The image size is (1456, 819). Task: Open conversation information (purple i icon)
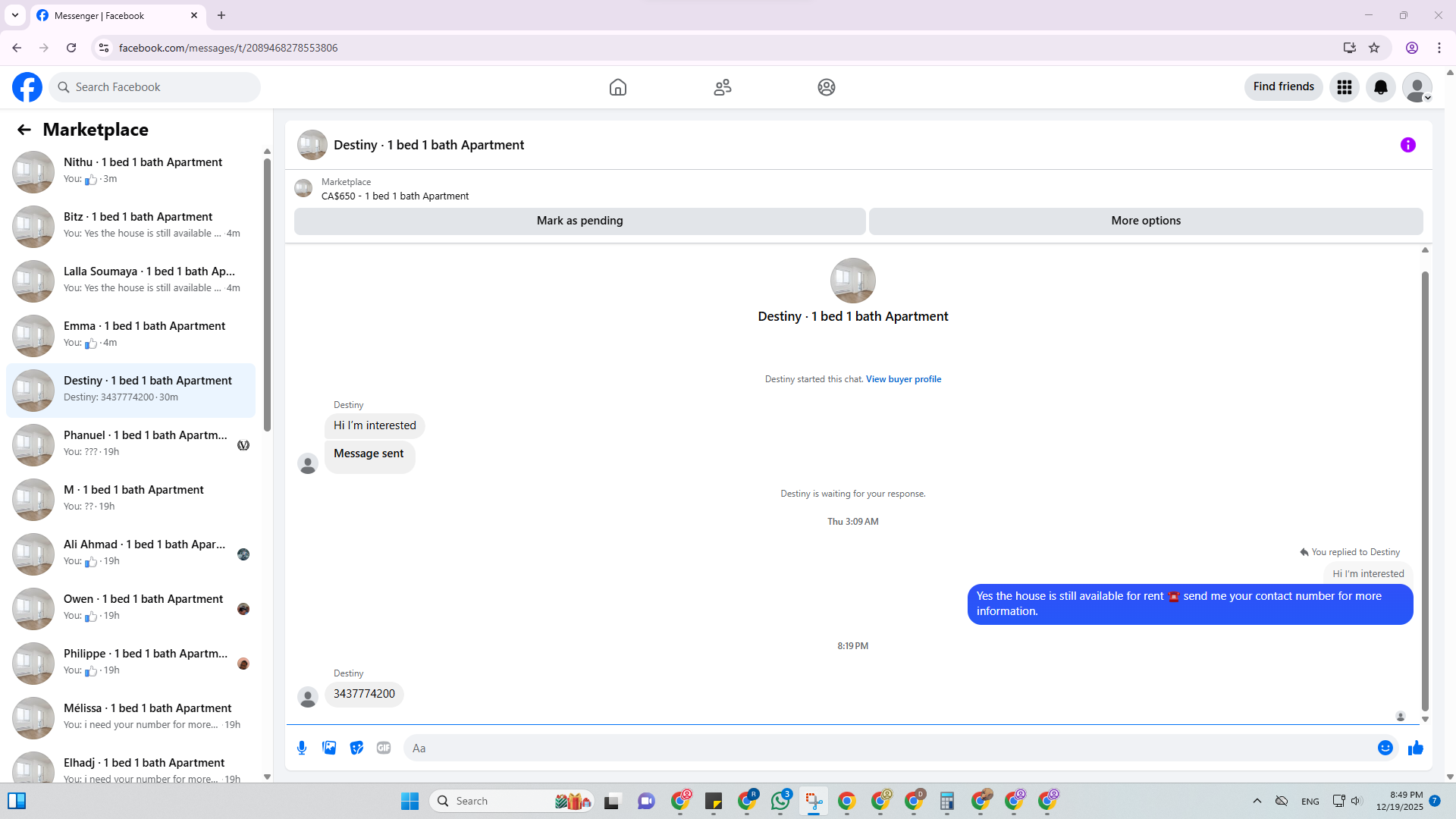tap(1407, 145)
